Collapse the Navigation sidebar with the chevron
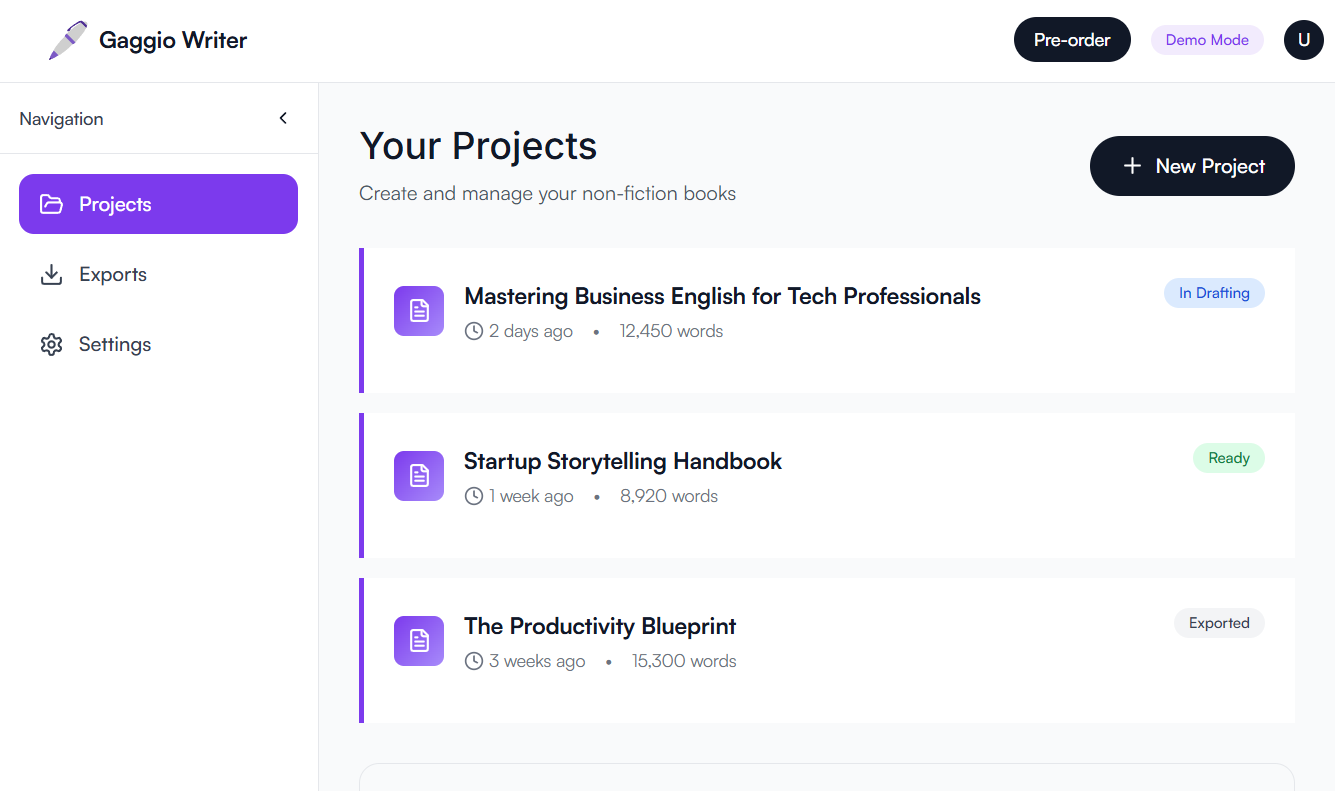 [x=283, y=118]
